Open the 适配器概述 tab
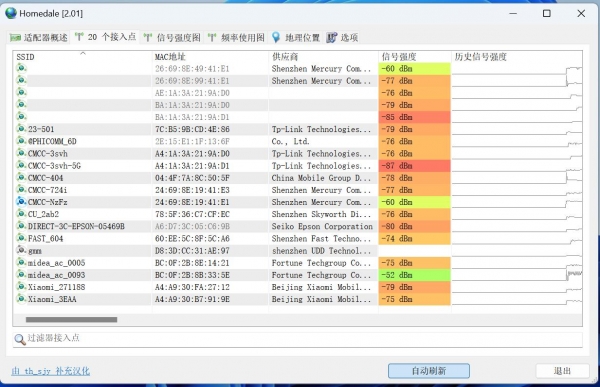The height and width of the screenshot is (387, 600). [x=39, y=38]
